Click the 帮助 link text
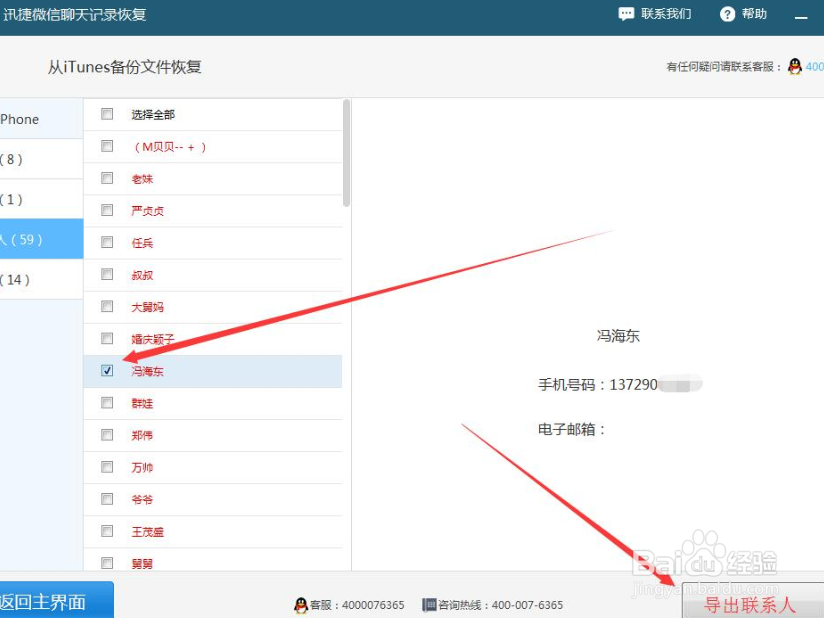The image size is (824, 618). coord(755,14)
